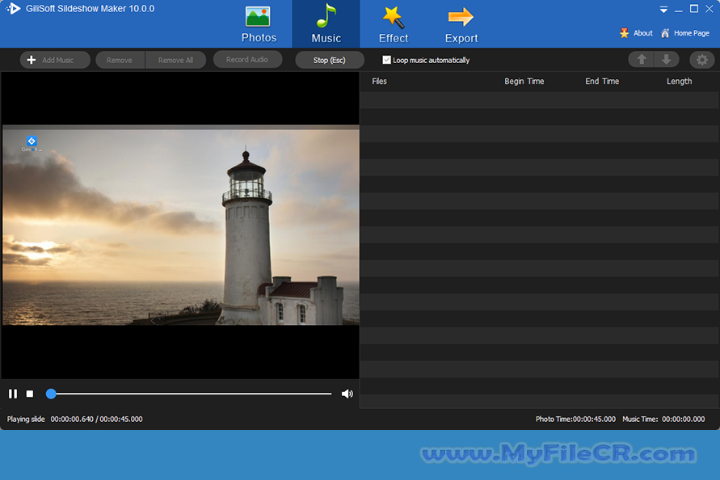Click the playback progress slider handle
720x480 pixels.
tap(51, 394)
